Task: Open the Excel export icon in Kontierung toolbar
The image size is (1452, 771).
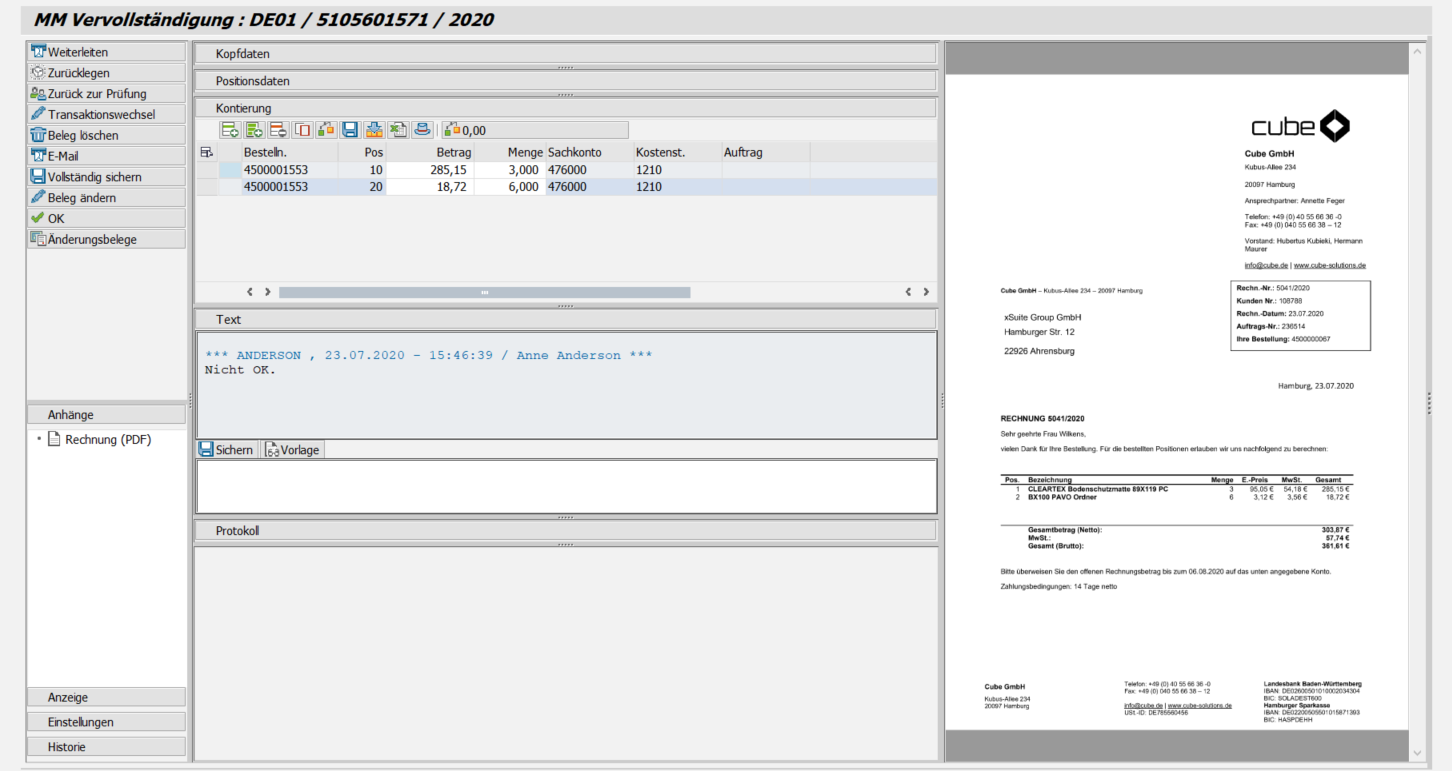Action: 398,129
